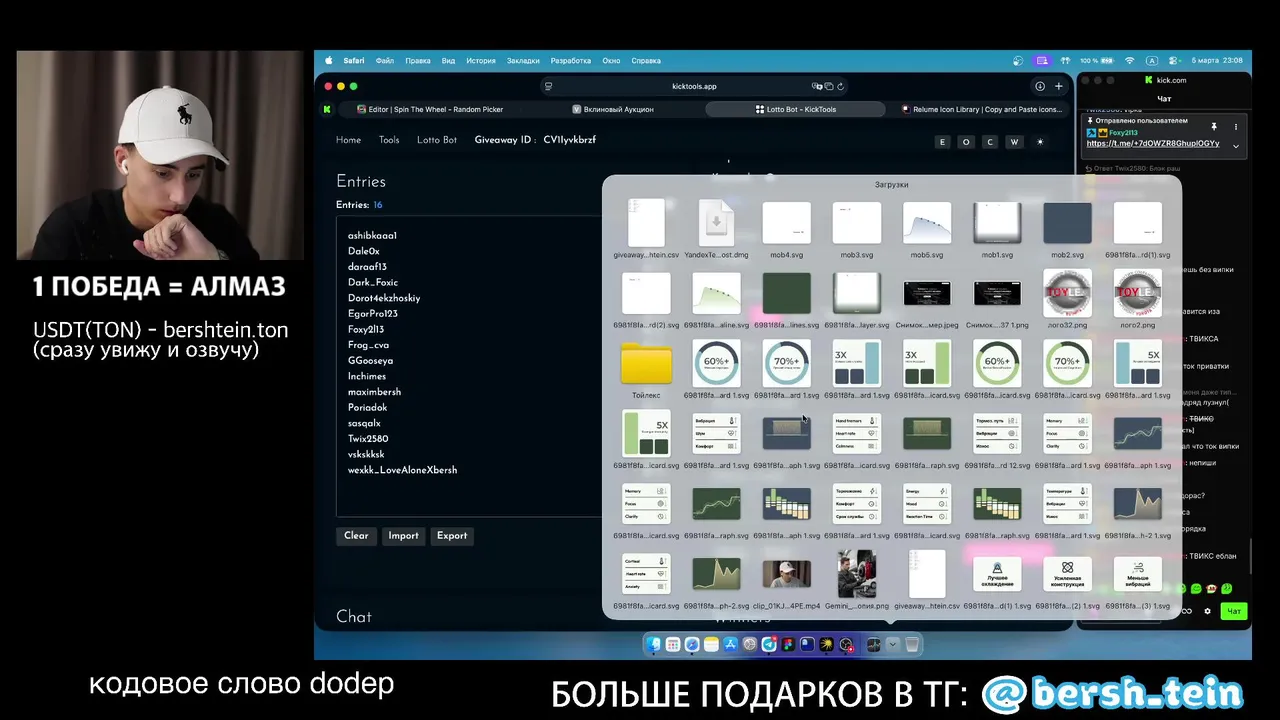Select entry ashibkaaa1 in the list

coord(372,236)
